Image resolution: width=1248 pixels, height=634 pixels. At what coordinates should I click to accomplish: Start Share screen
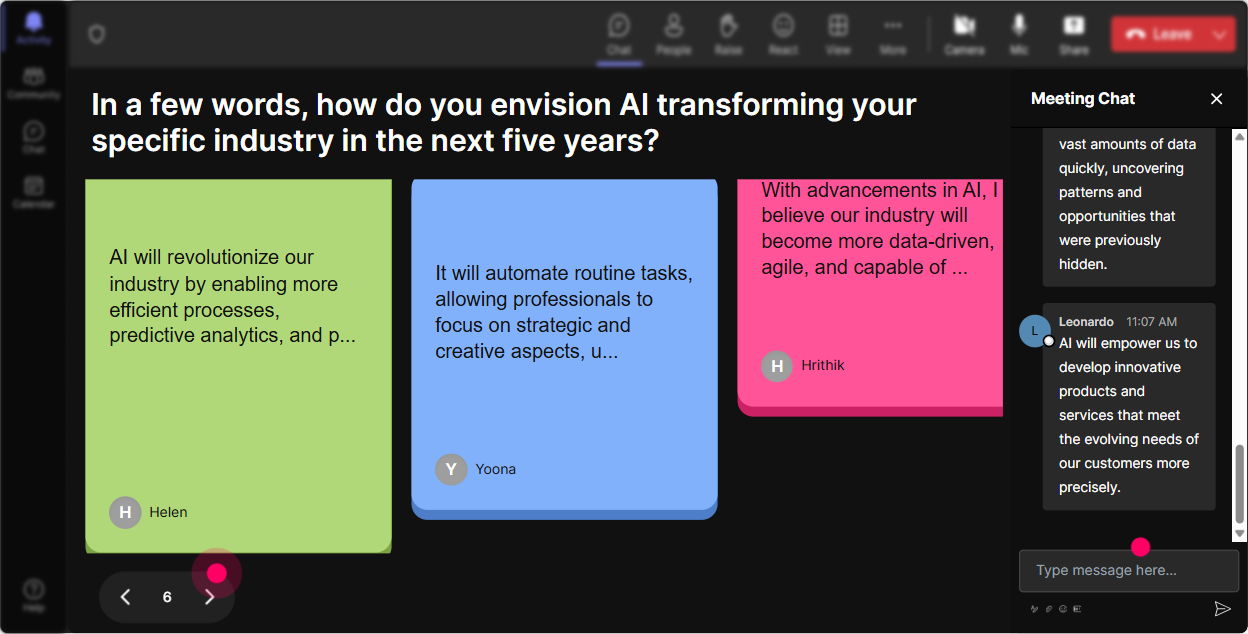(1074, 34)
